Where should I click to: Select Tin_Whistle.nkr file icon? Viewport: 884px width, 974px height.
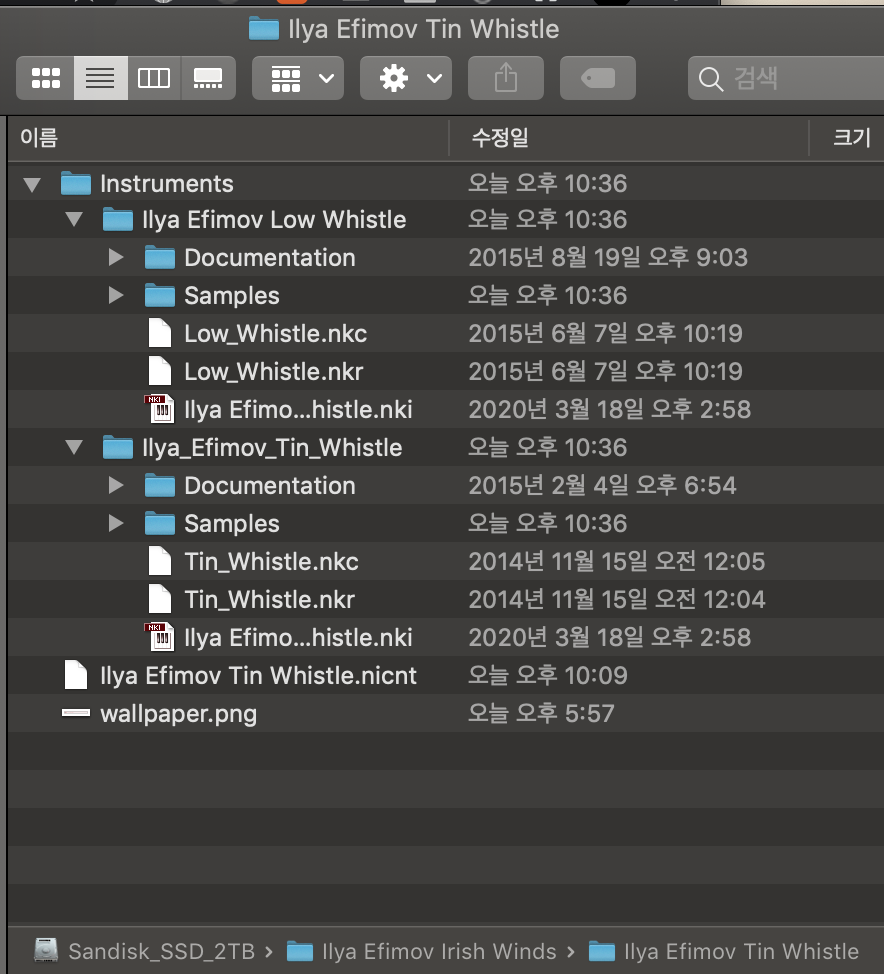click(160, 599)
